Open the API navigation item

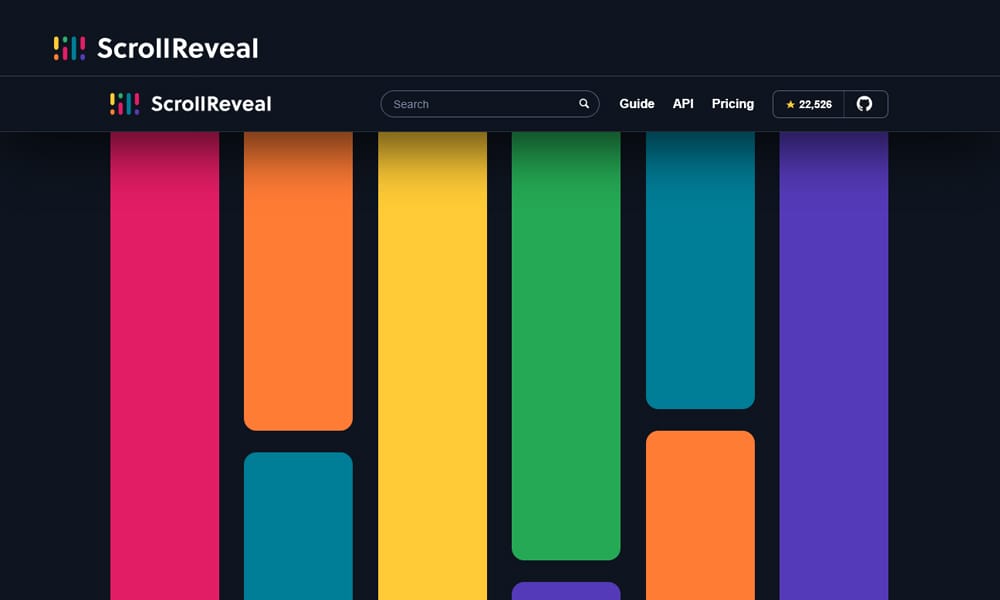coord(683,103)
